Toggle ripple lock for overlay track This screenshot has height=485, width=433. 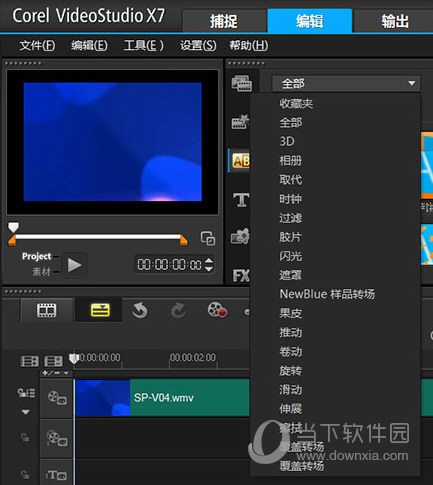(x=25, y=437)
